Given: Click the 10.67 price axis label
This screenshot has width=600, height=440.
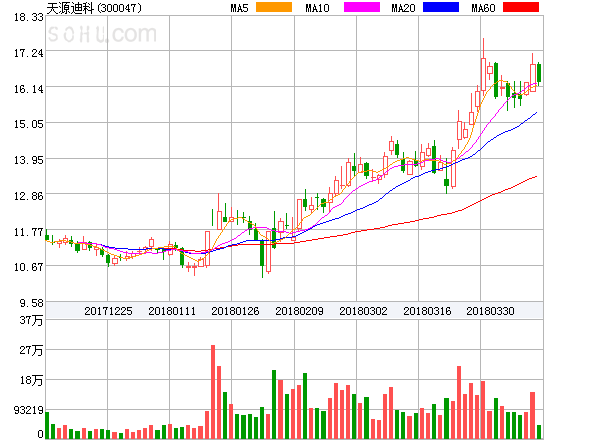Looking at the screenshot, I should (x=29, y=267).
